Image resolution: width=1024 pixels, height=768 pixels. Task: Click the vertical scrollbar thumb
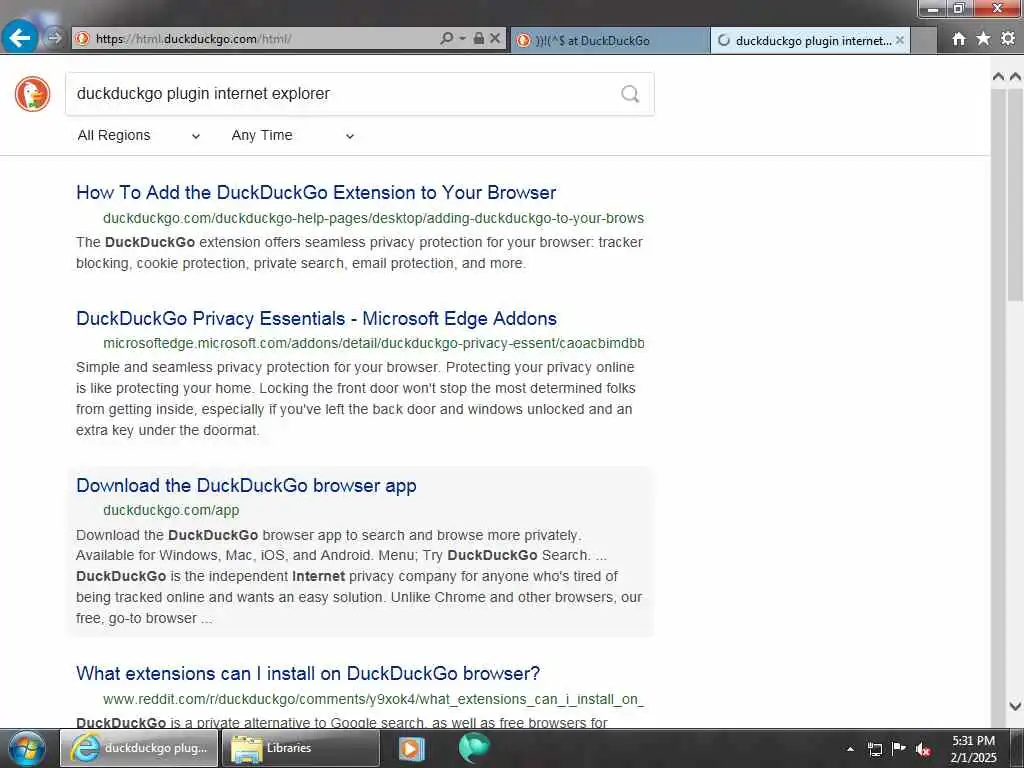[x=1015, y=196]
